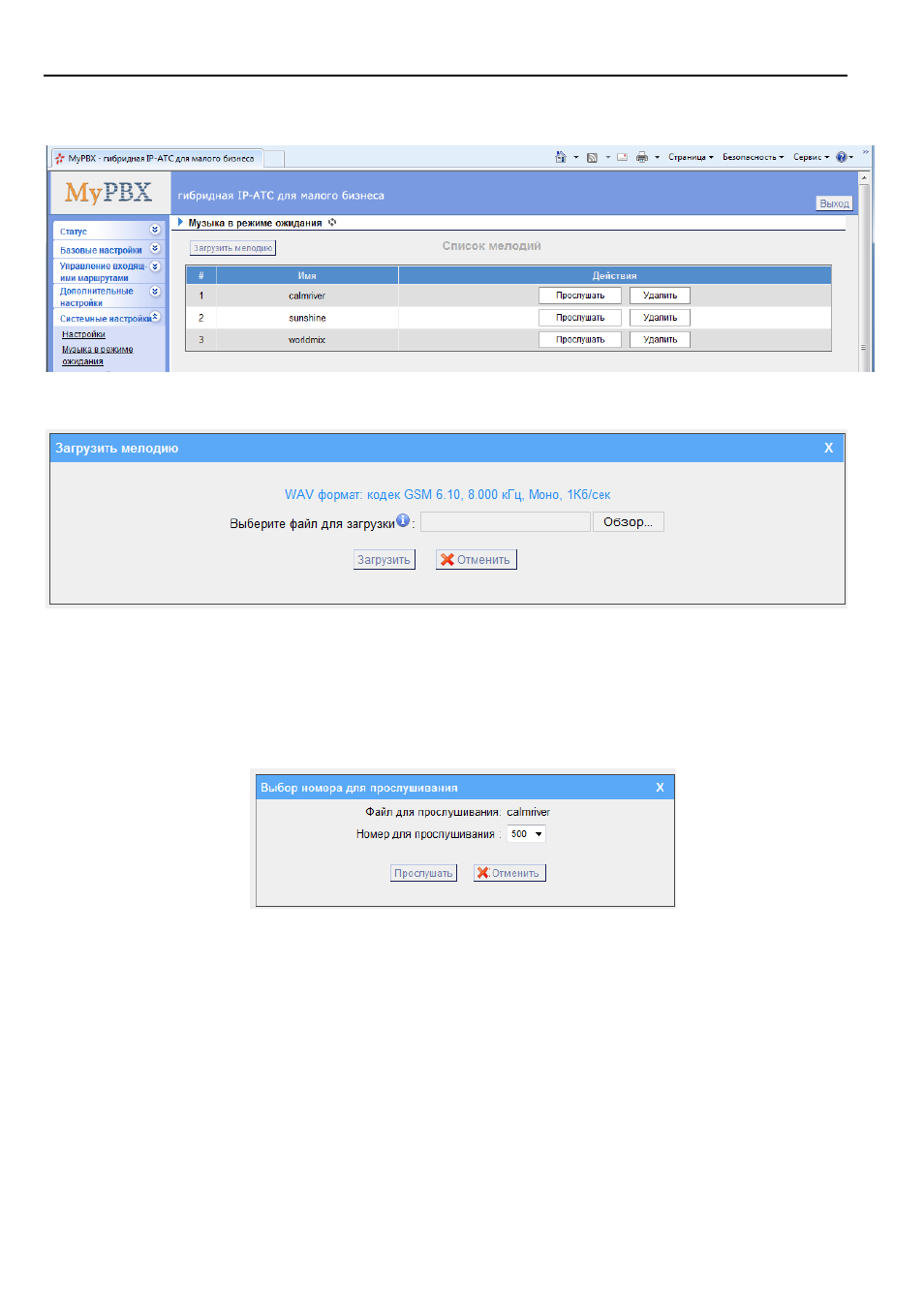Viewport: 924px width, 1308px height.
Task: Listen to the calmriver melody
Action: click(580, 296)
